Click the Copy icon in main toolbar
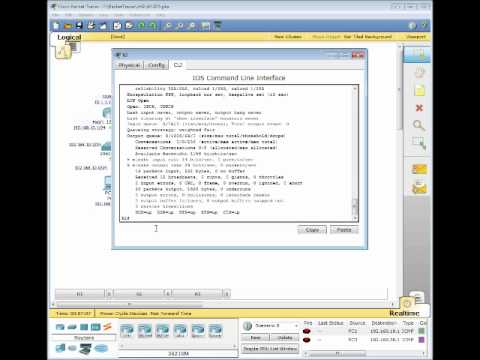 [117, 25]
